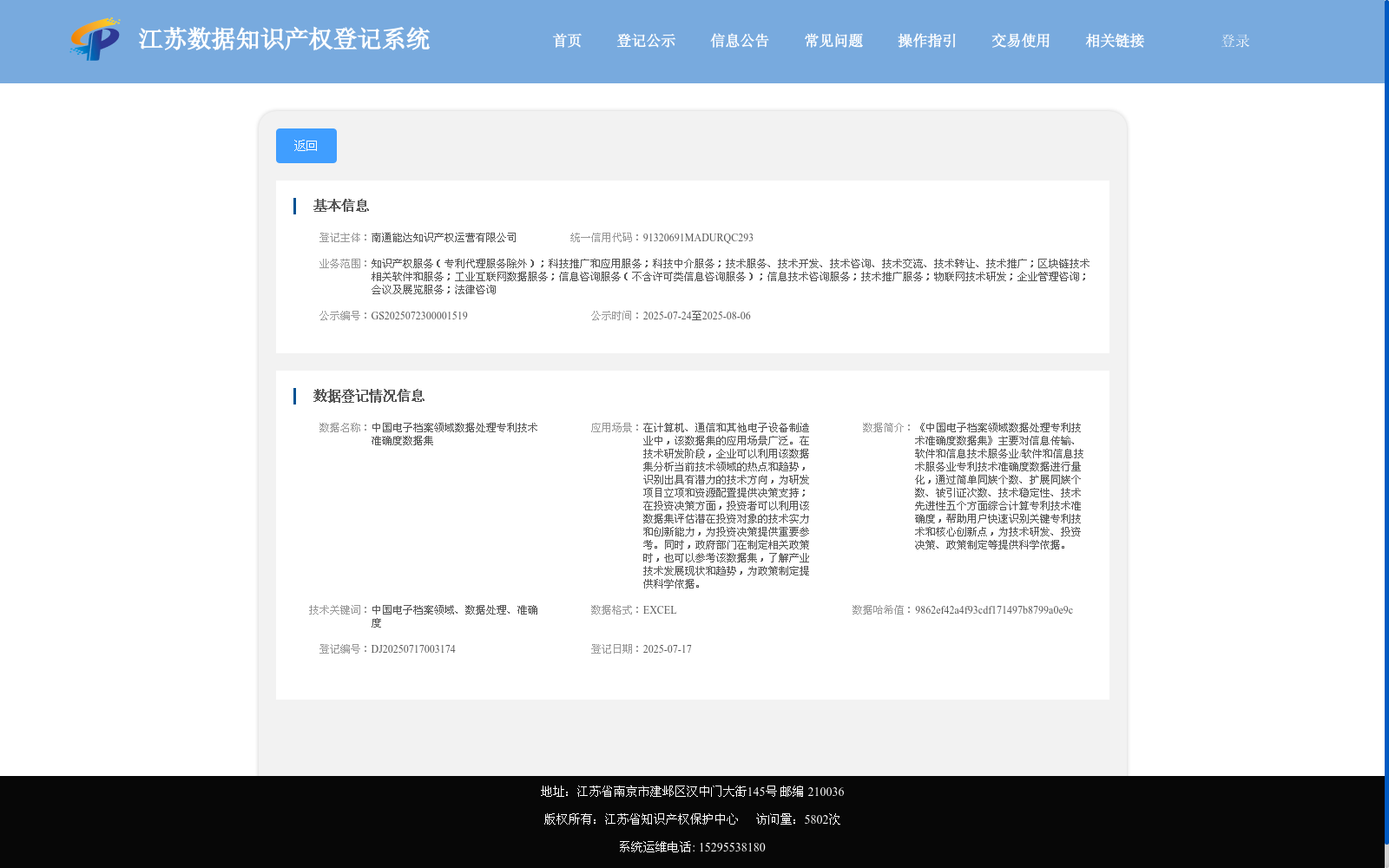Viewport: 1389px width, 868px height.
Task: Click the 返回 back button
Action: pyautogui.click(x=306, y=146)
